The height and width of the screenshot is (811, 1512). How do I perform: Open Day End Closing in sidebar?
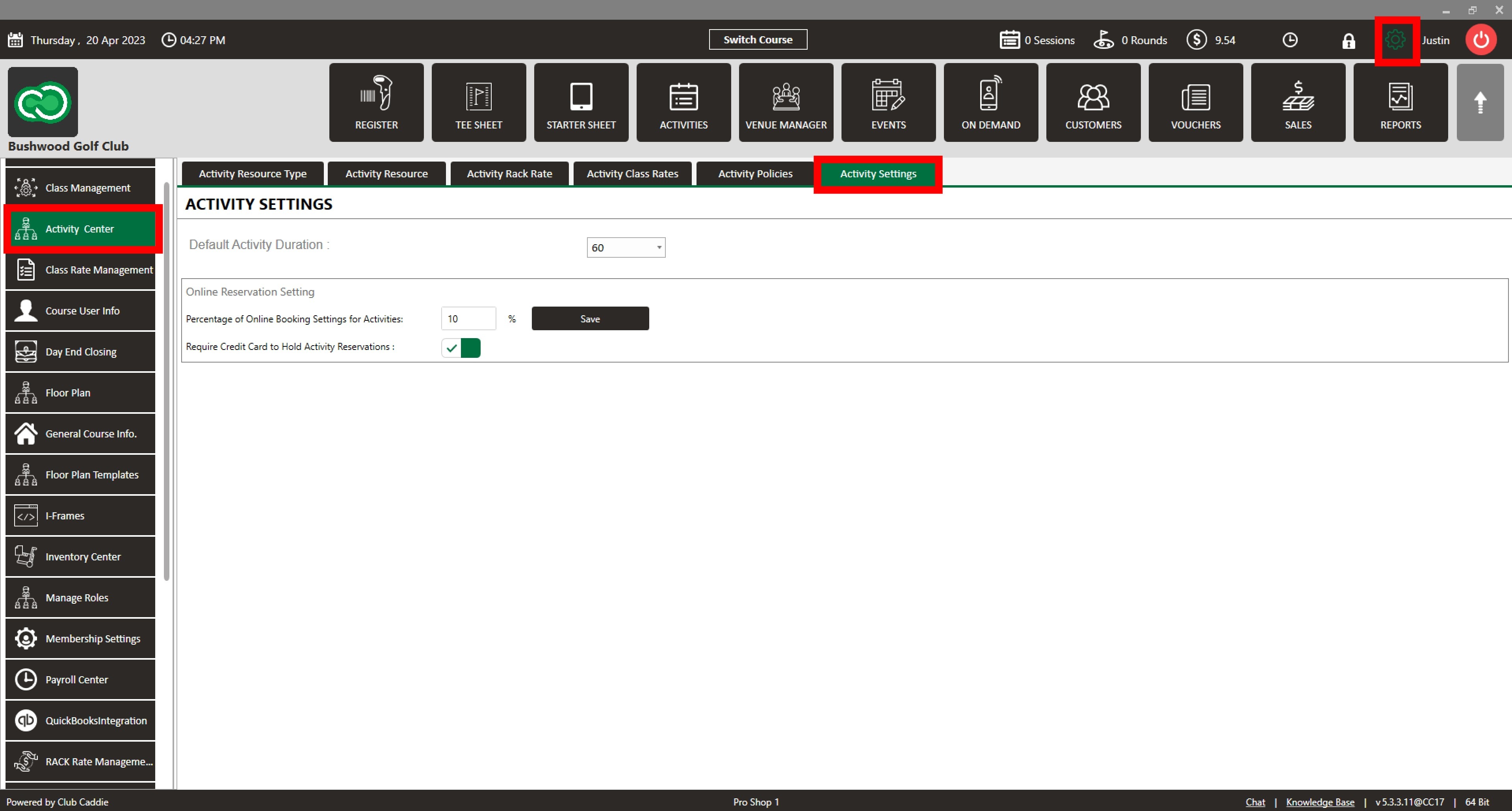[80, 352]
